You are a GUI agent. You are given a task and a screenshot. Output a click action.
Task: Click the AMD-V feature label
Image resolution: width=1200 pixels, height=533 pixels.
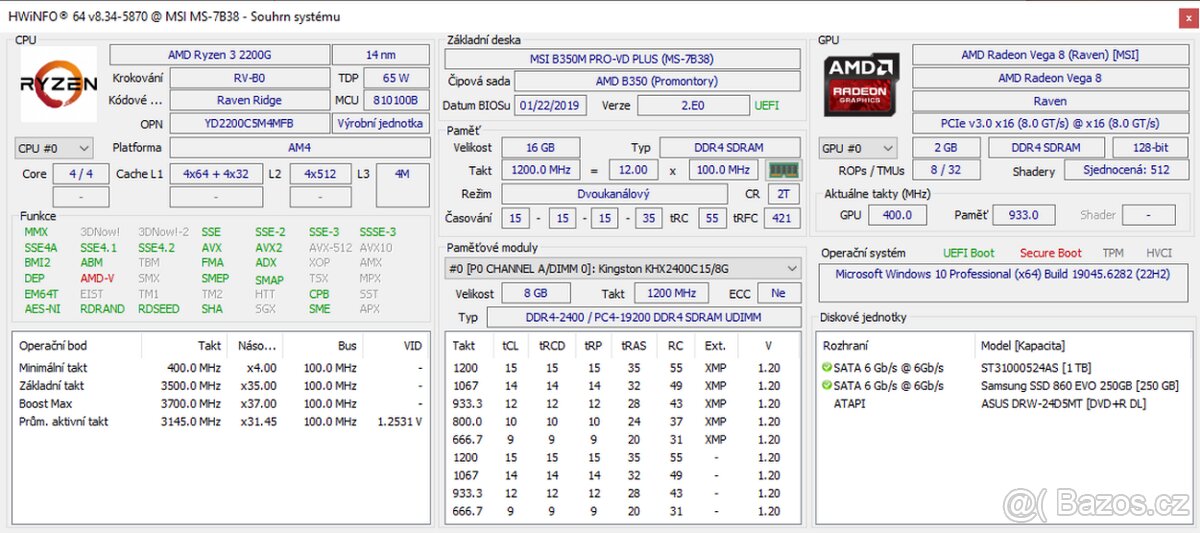tap(97, 279)
